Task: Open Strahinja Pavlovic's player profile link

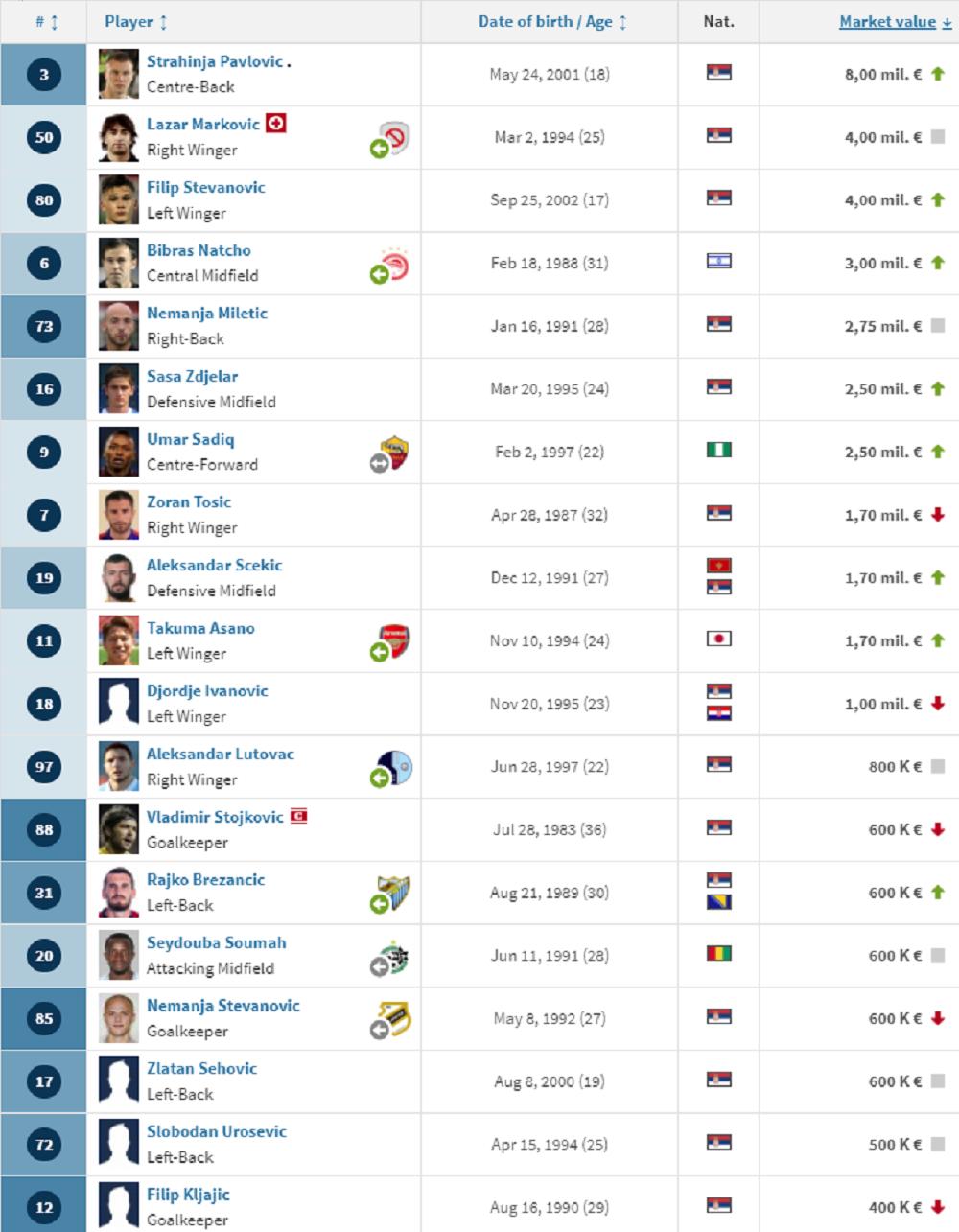Action: [215, 61]
